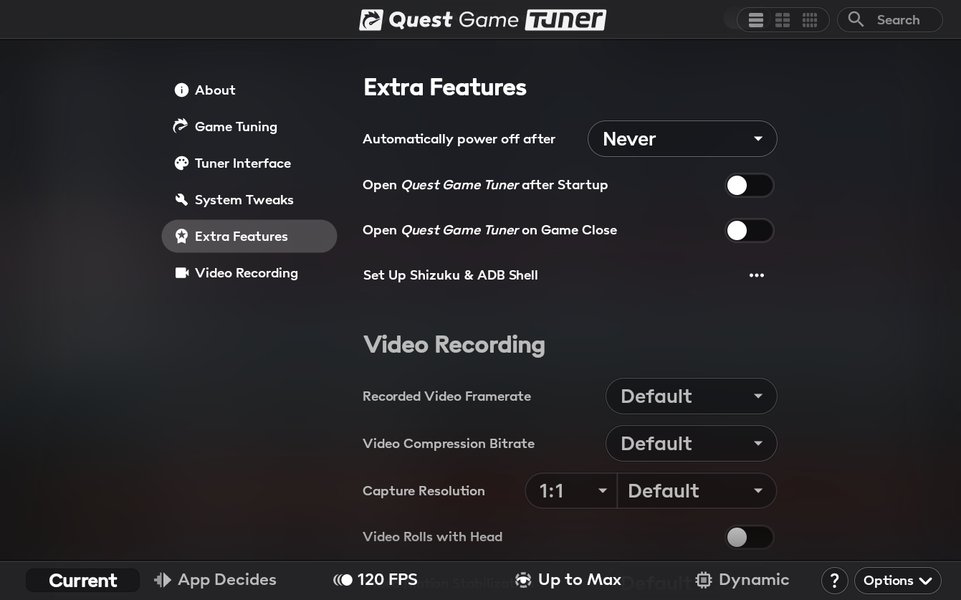Open the Video Compression Bitrate dropdown
This screenshot has height=600, width=961.
(x=691, y=443)
